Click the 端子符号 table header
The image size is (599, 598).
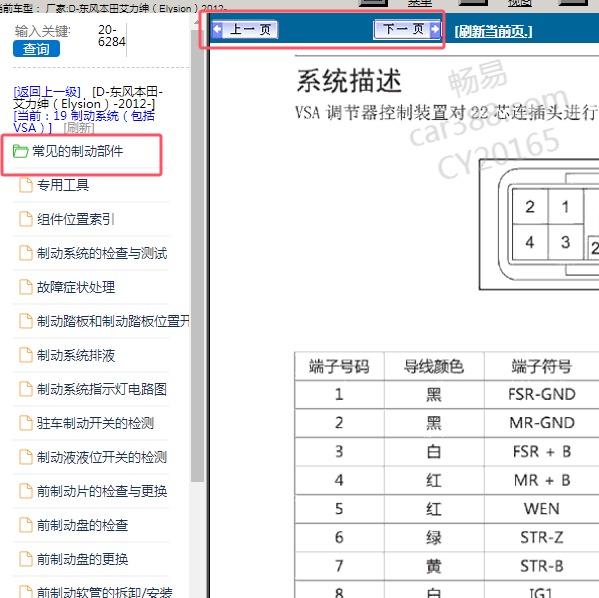tap(542, 367)
